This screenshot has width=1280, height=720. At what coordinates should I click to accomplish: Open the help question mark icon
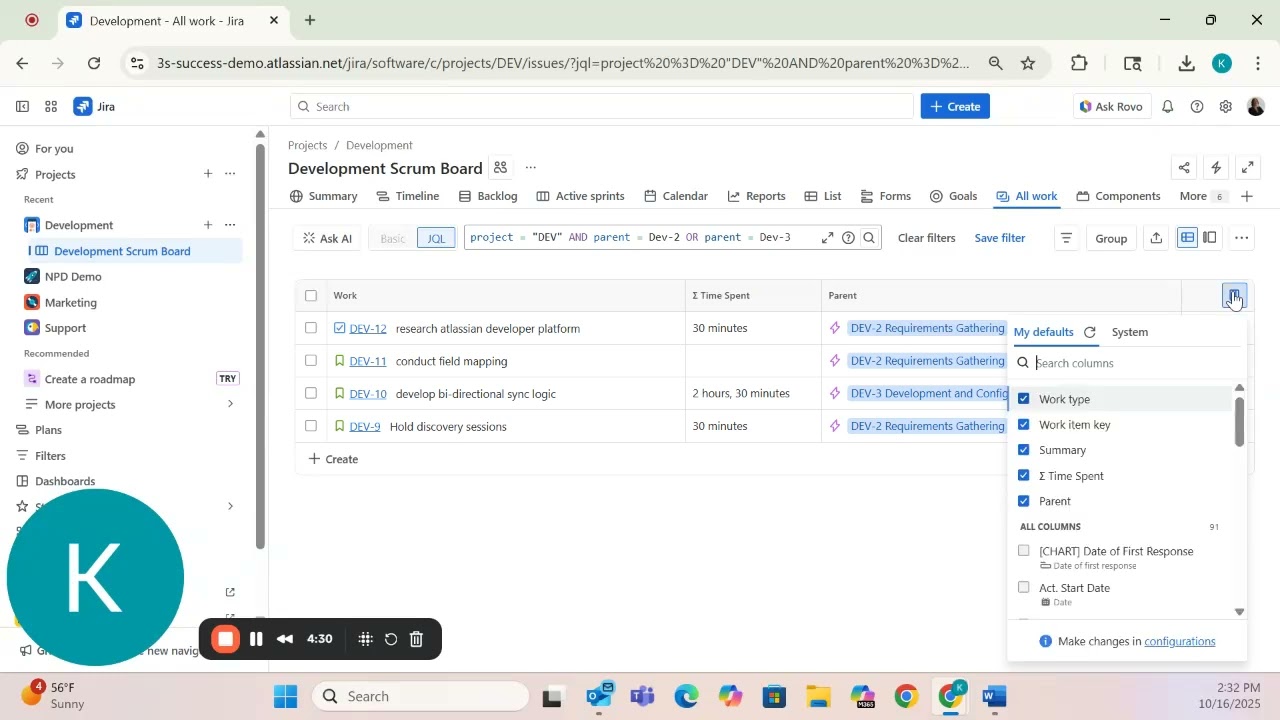(x=1197, y=106)
